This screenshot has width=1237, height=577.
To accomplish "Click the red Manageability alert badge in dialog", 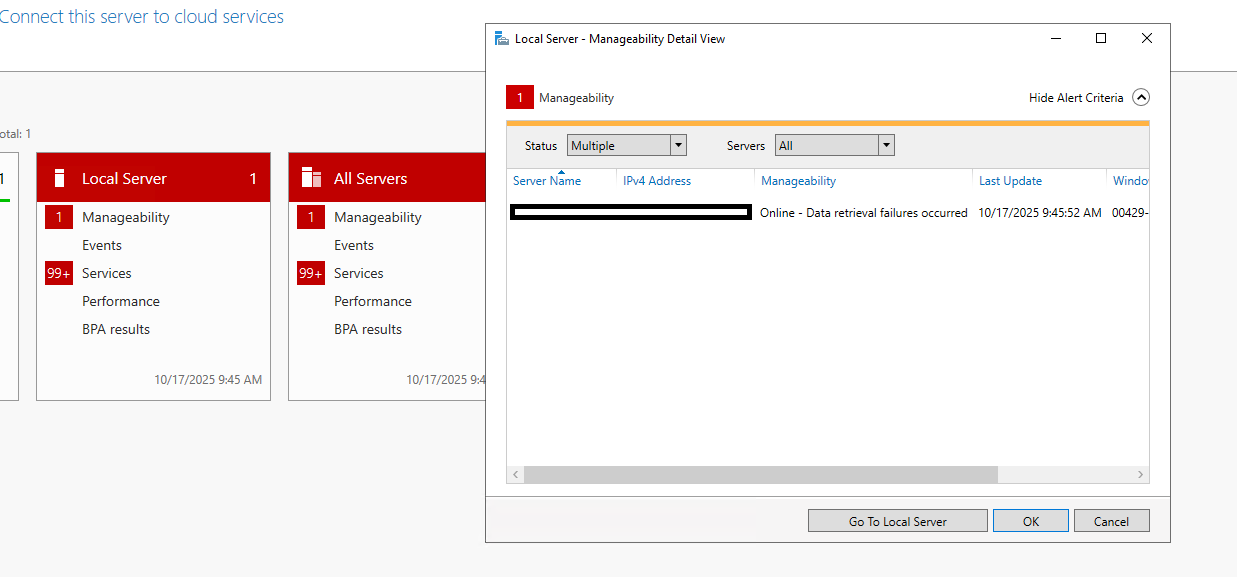I will (519, 97).
